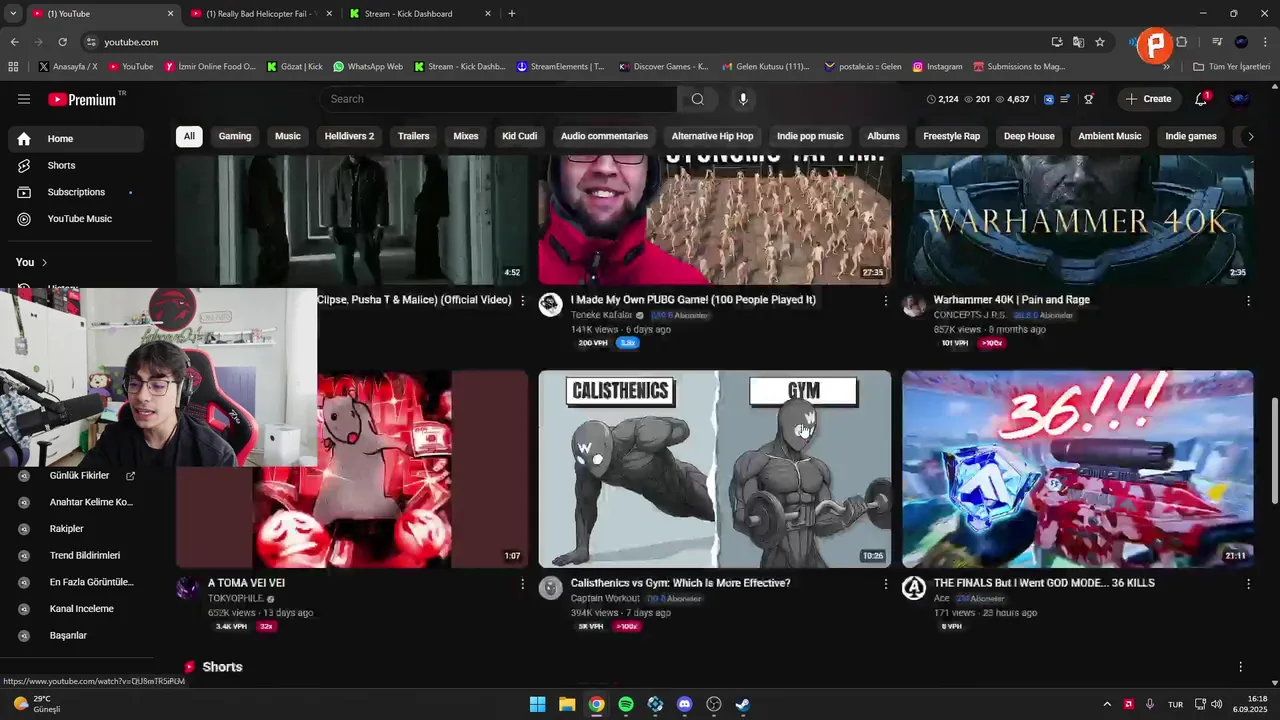The width and height of the screenshot is (1280, 720).
Task: Open Tüm Yer İşaretleri bookmarks folder
Action: (x=1231, y=67)
